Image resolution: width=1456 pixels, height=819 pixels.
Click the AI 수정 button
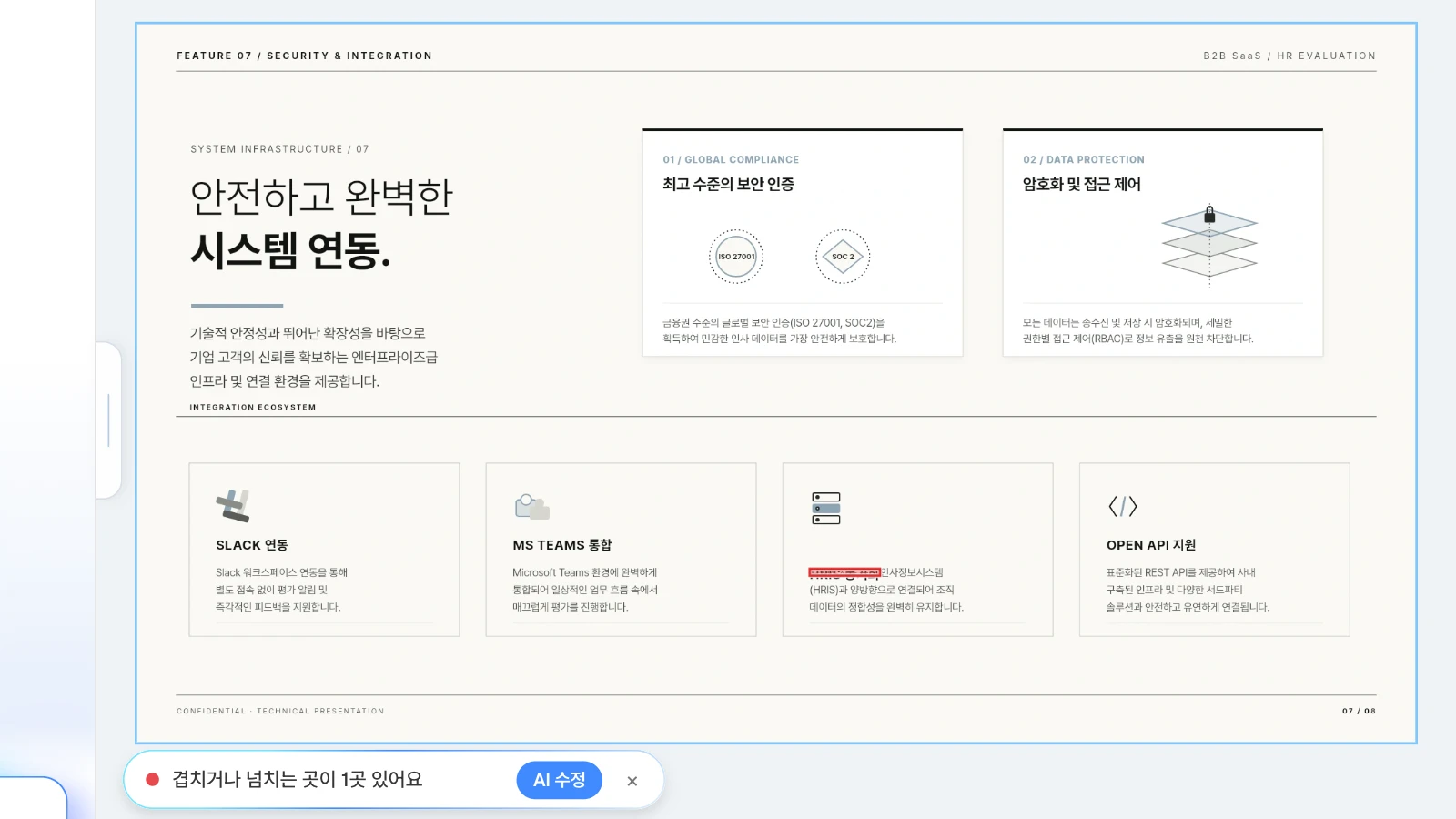click(559, 780)
